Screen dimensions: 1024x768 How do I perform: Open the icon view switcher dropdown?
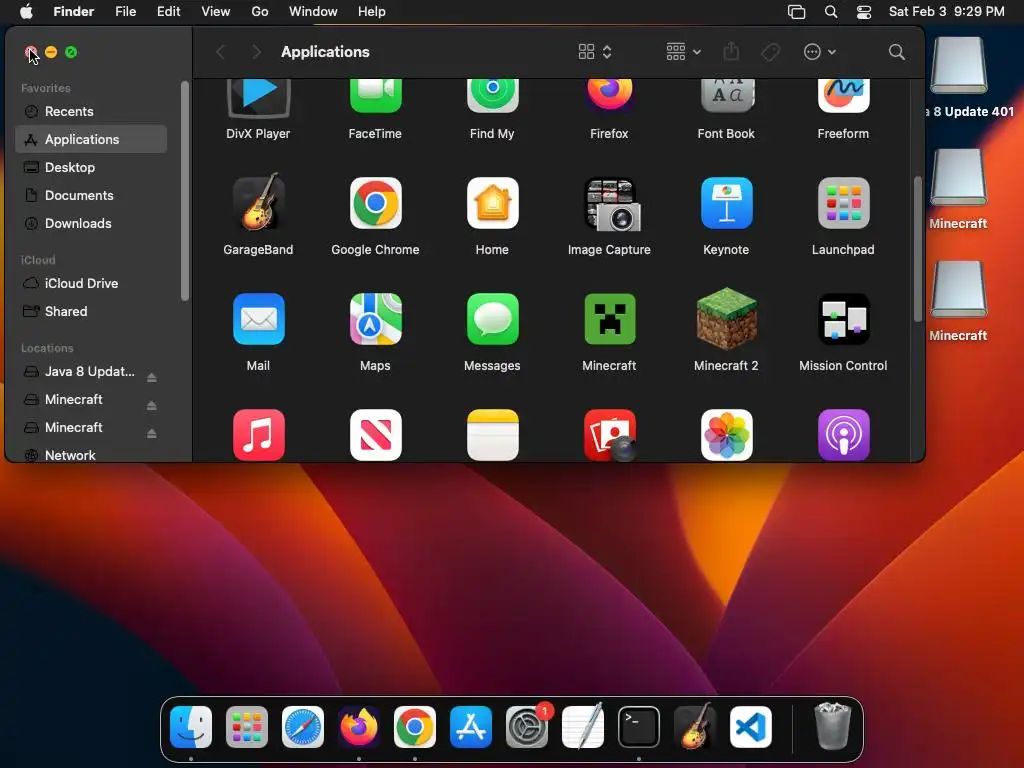point(595,52)
